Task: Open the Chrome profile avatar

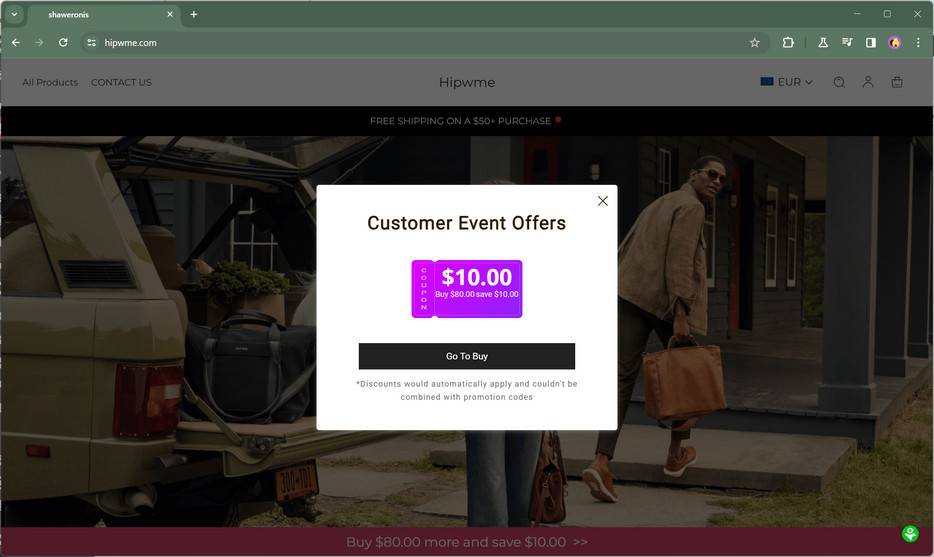Action: [894, 43]
